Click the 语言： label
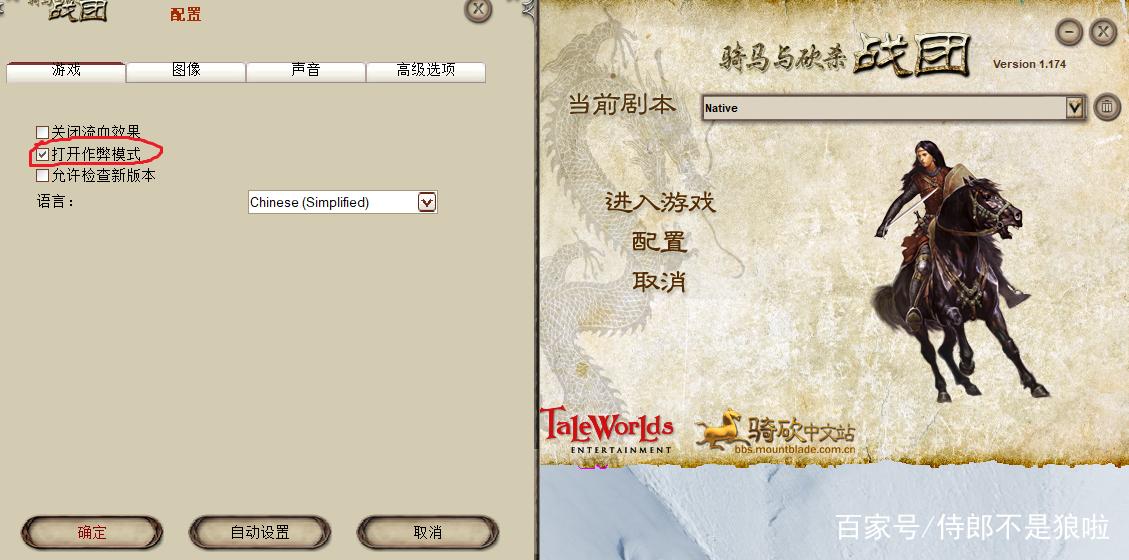Screen dimensions: 1129x560 [x=55, y=202]
